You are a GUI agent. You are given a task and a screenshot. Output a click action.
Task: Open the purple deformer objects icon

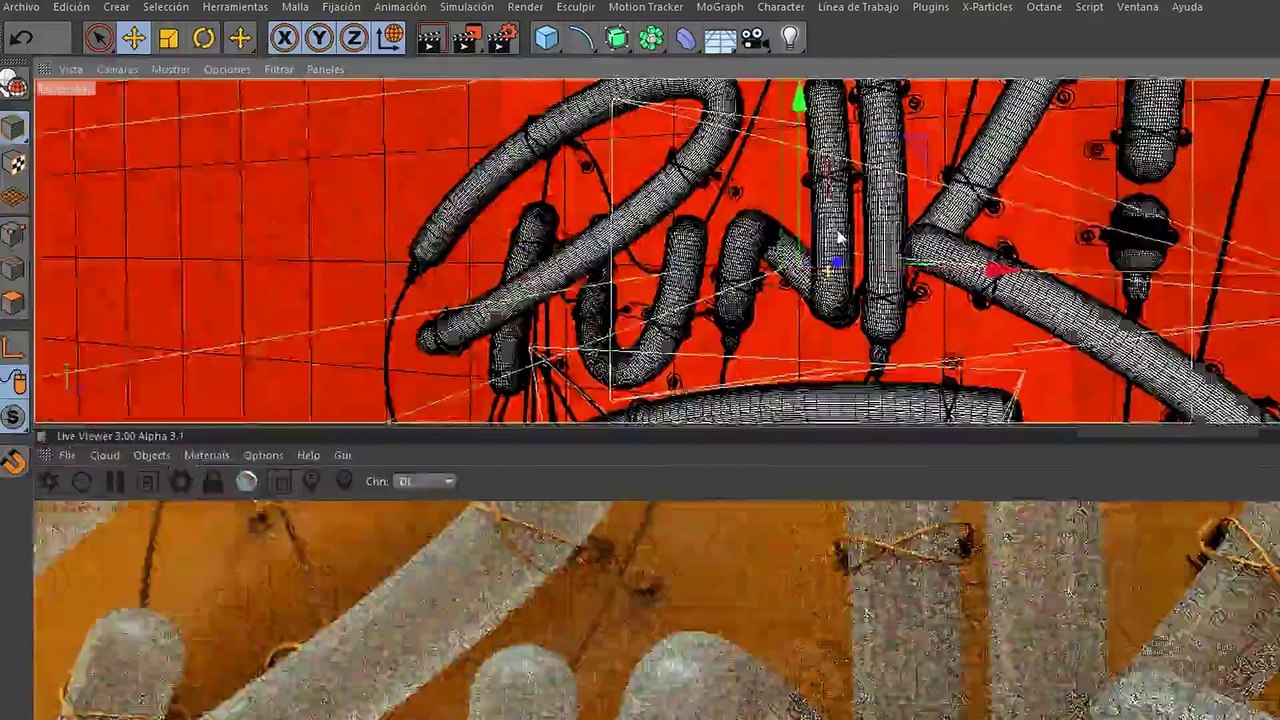pyautogui.click(x=685, y=39)
